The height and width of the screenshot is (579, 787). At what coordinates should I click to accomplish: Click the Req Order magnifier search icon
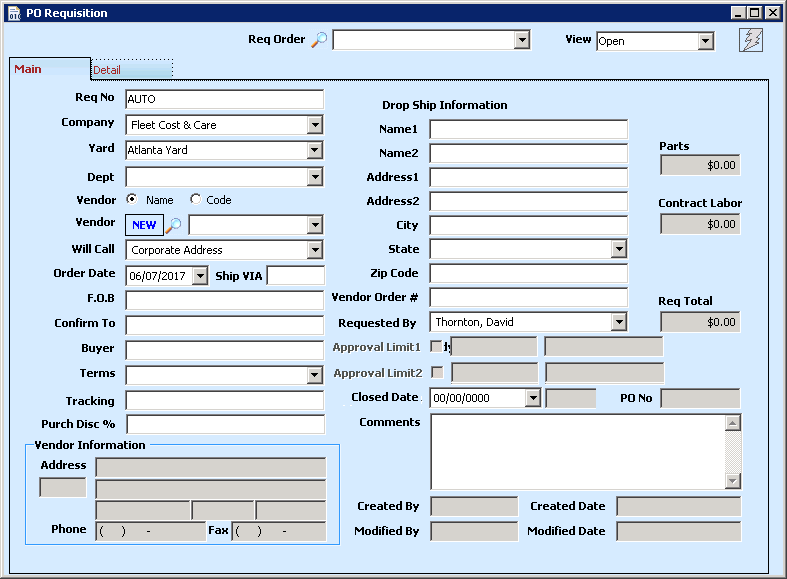pos(319,40)
